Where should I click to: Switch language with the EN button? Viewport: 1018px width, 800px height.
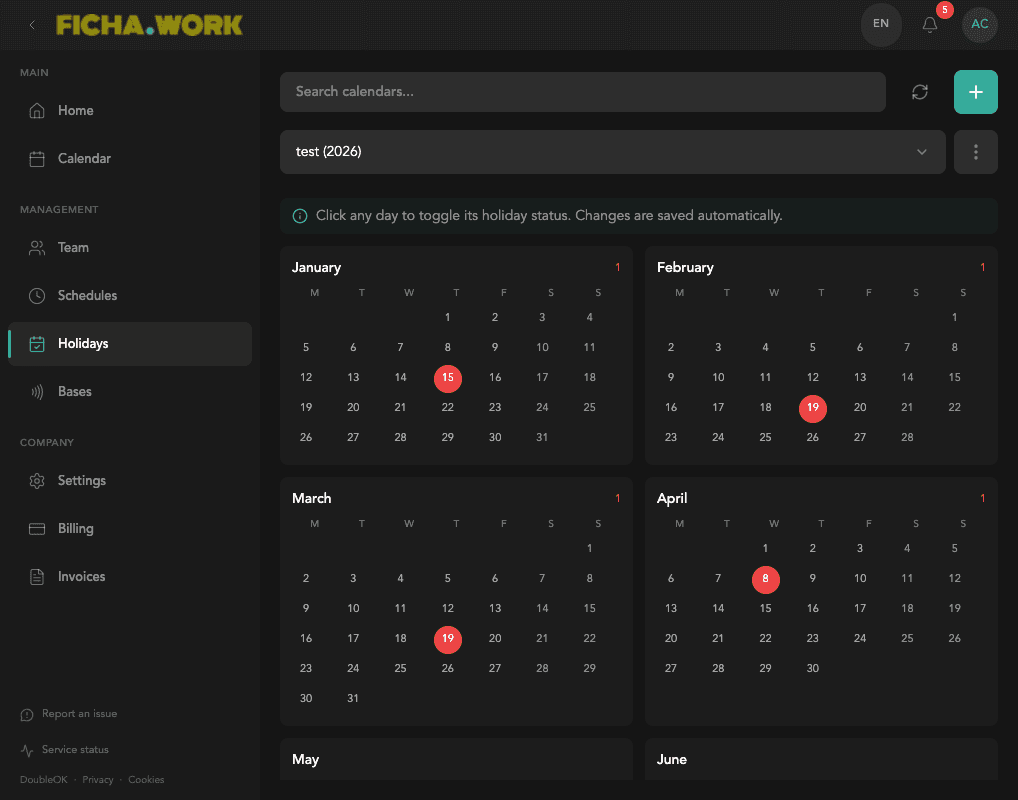pos(880,25)
